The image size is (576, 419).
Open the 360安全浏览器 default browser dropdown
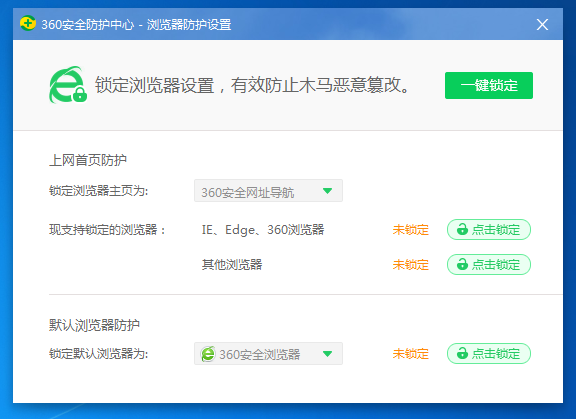coord(268,354)
